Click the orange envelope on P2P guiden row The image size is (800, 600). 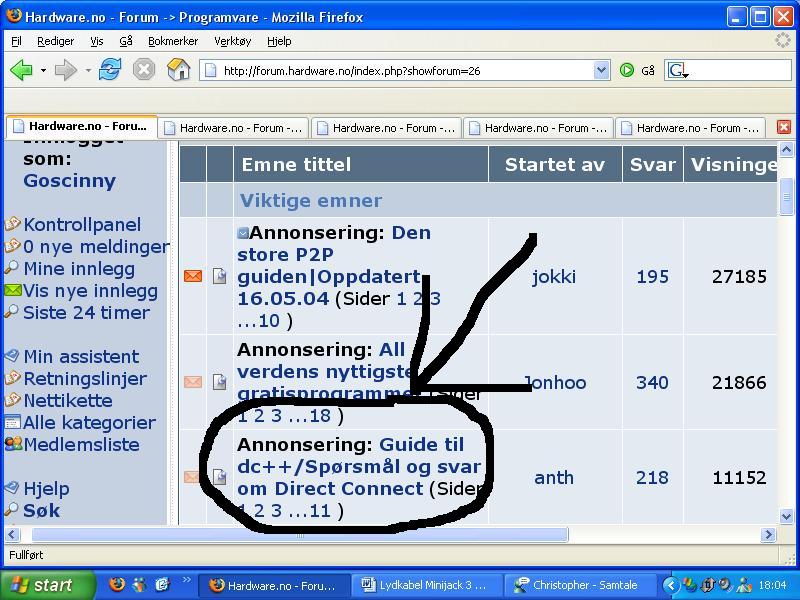click(x=193, y=276)
